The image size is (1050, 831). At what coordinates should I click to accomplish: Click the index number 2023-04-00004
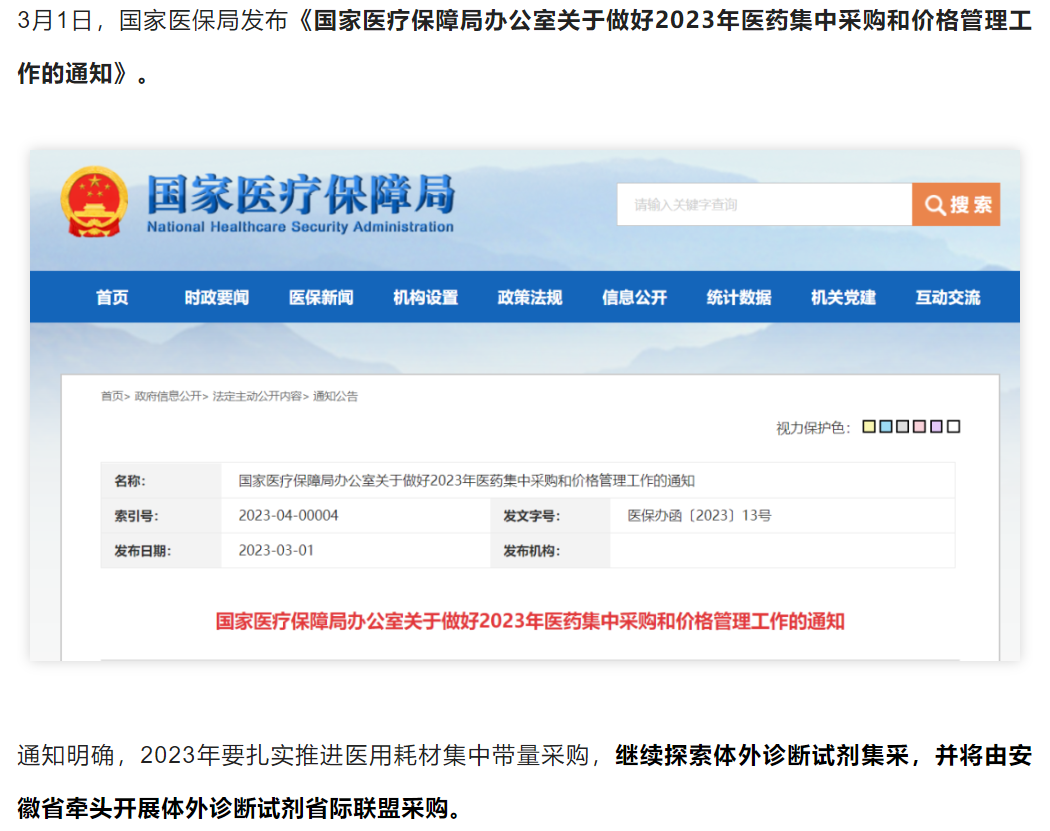point(289,516)
